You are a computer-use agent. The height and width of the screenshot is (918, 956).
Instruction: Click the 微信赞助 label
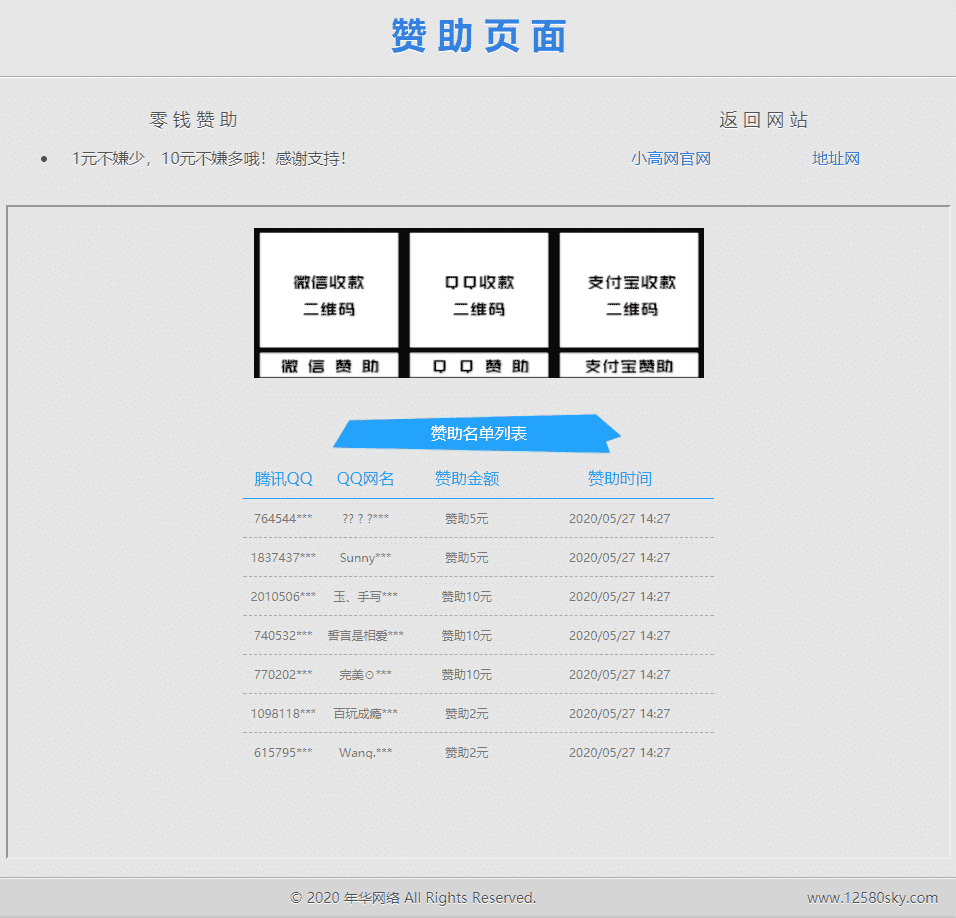329,366
